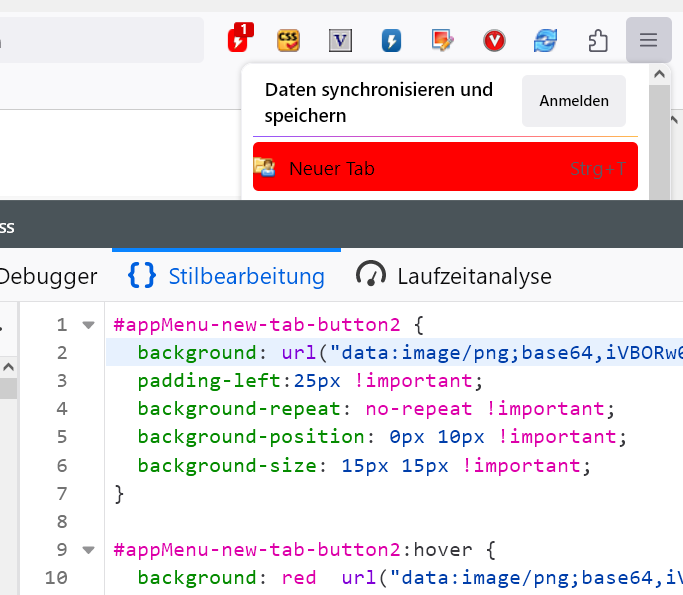This screenshot has width=683, height=595.
Task: Click the blue sync arrows extension icon
Action: 545,40
